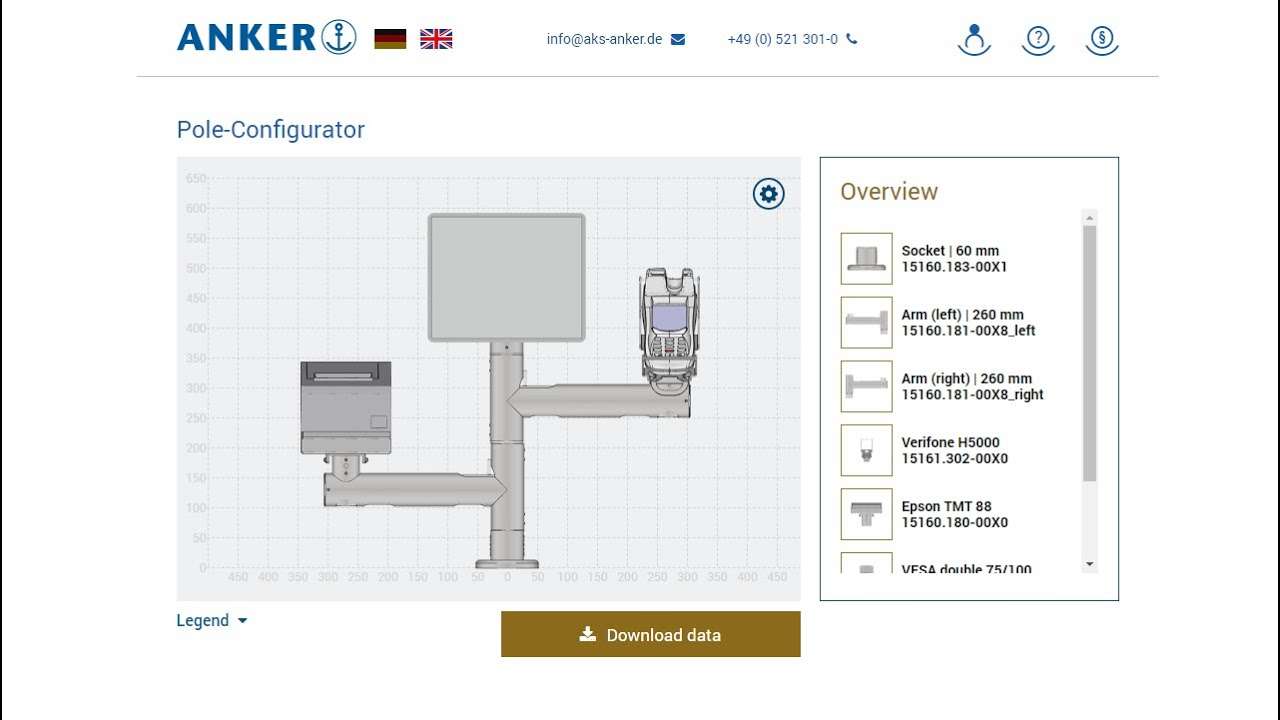Open the help question mark icon
1280x720 pixels.
point(1038,40)
